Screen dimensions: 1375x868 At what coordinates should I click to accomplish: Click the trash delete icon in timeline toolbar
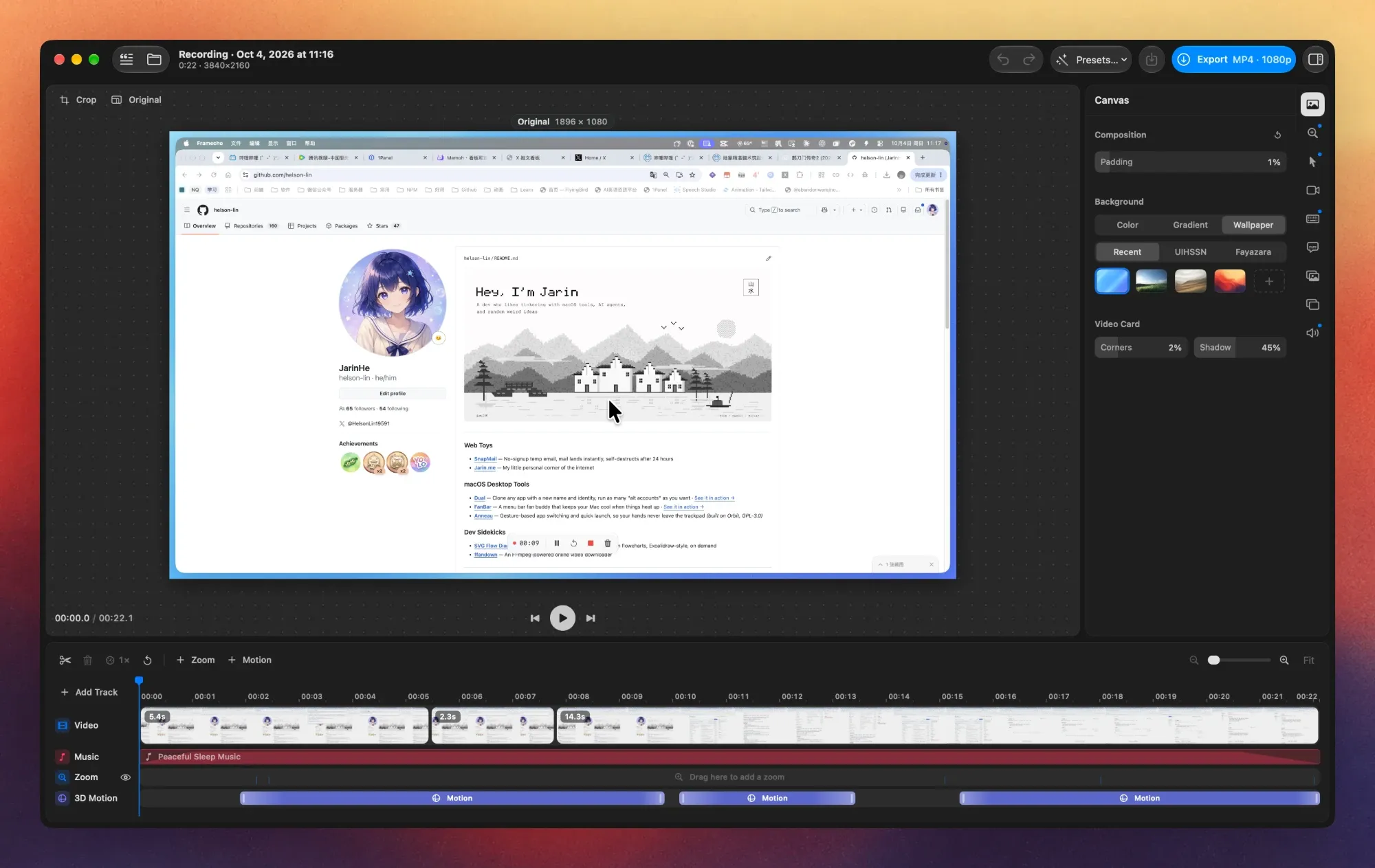click(x=87, y=660)
